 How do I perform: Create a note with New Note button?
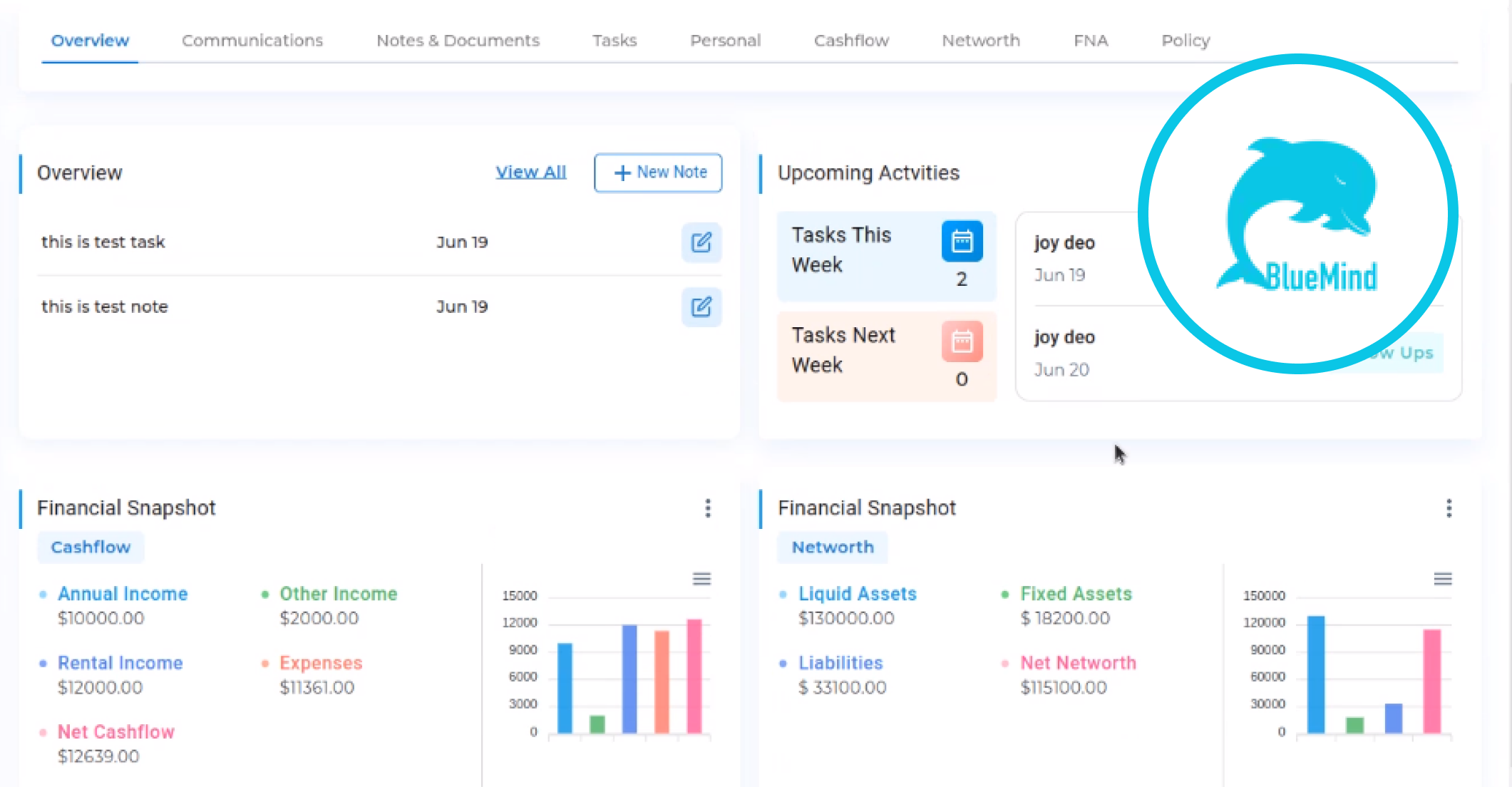coord(658,173)
